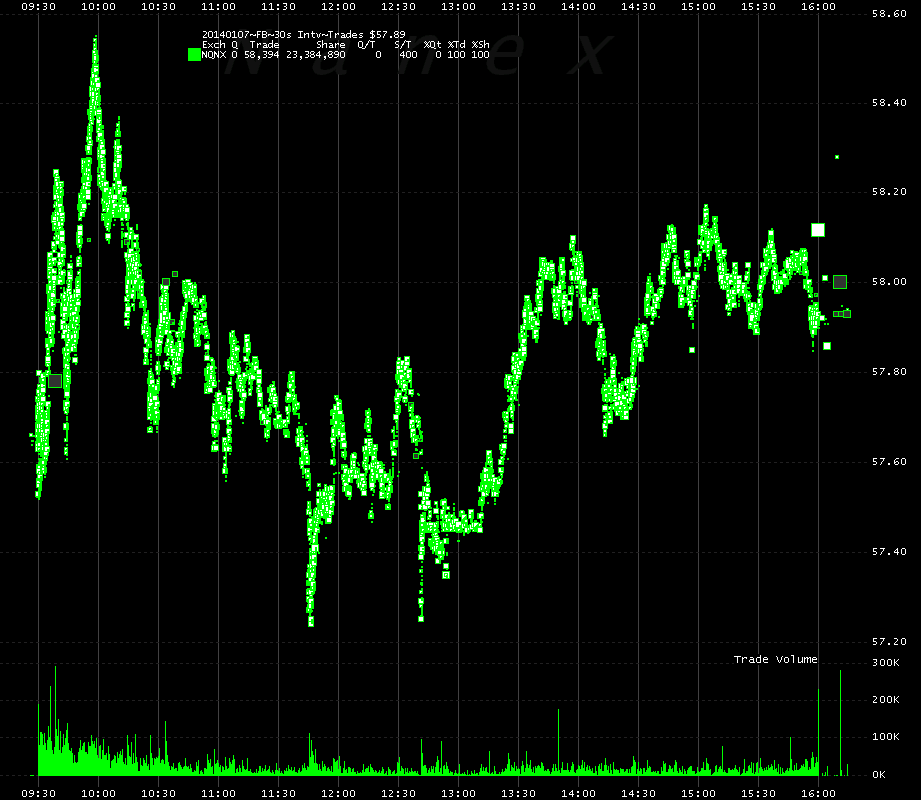Image resolution: width=921 pixels, height=800 pixels.
Task: Click 15:00 on the bottom time axis
Action: tap(698, 794)
